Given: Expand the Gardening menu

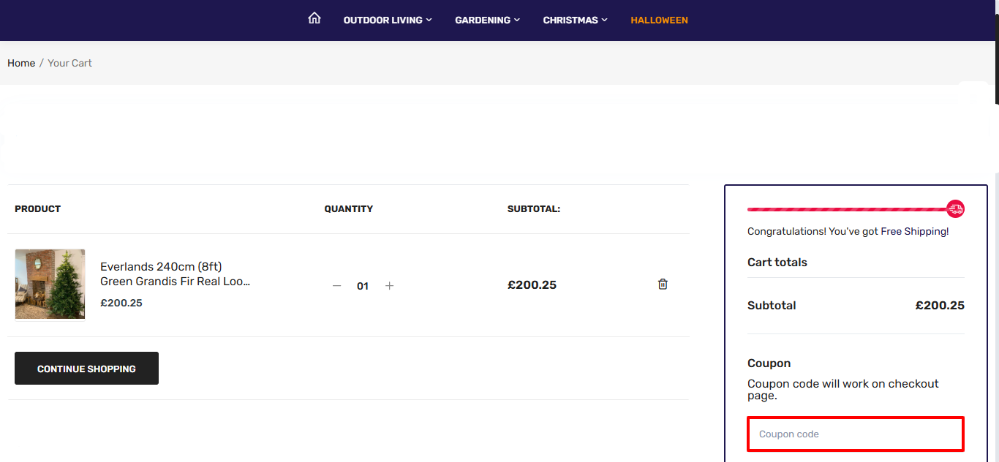Looking at the screenshot, I should (487, 20).
